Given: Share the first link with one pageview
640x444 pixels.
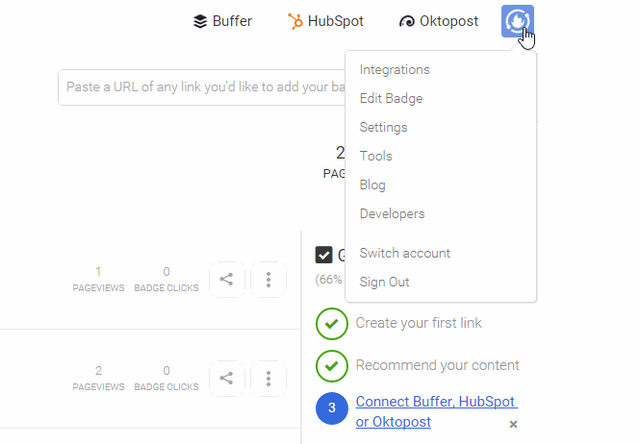Looking at the screenshot, I should (227, 280).
